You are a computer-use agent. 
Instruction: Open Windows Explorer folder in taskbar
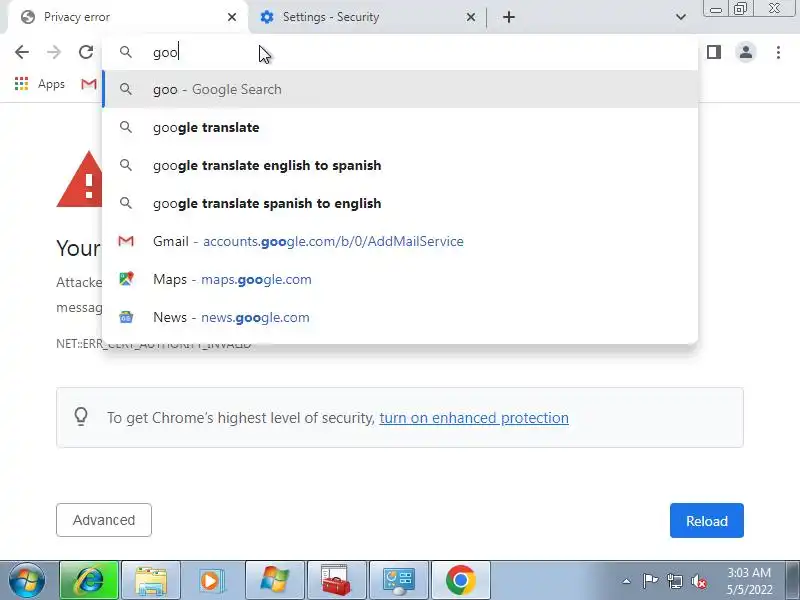[x=151, y=580]
